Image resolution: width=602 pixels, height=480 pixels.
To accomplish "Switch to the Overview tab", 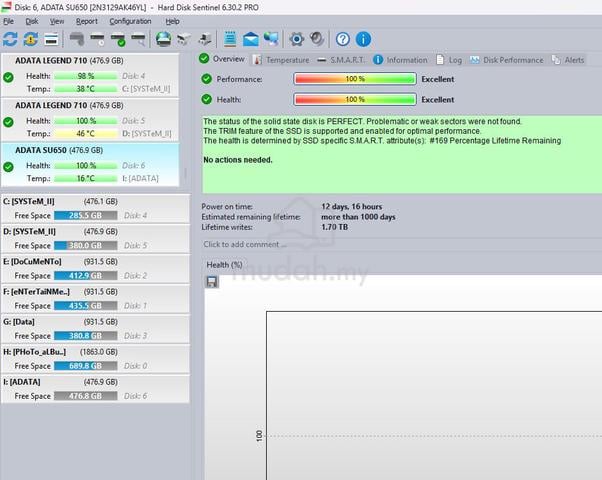I will pos(222,59).
